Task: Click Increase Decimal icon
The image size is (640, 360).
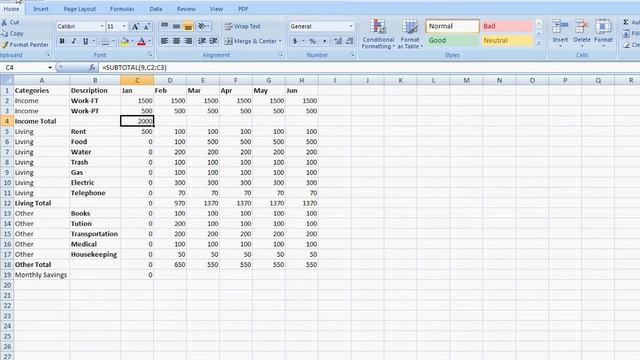Action: (x=338, y=41)
